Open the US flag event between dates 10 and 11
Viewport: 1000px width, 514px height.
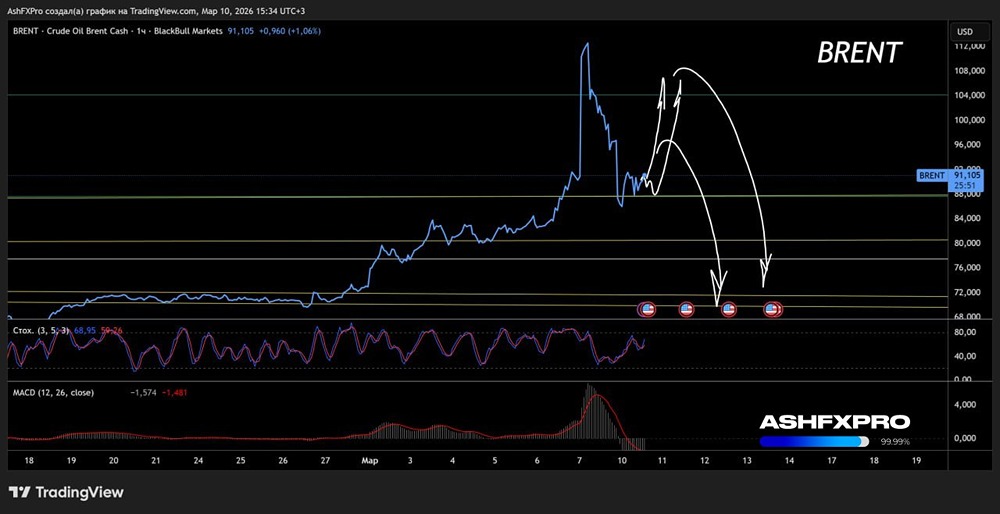click(x=647, y=310)
